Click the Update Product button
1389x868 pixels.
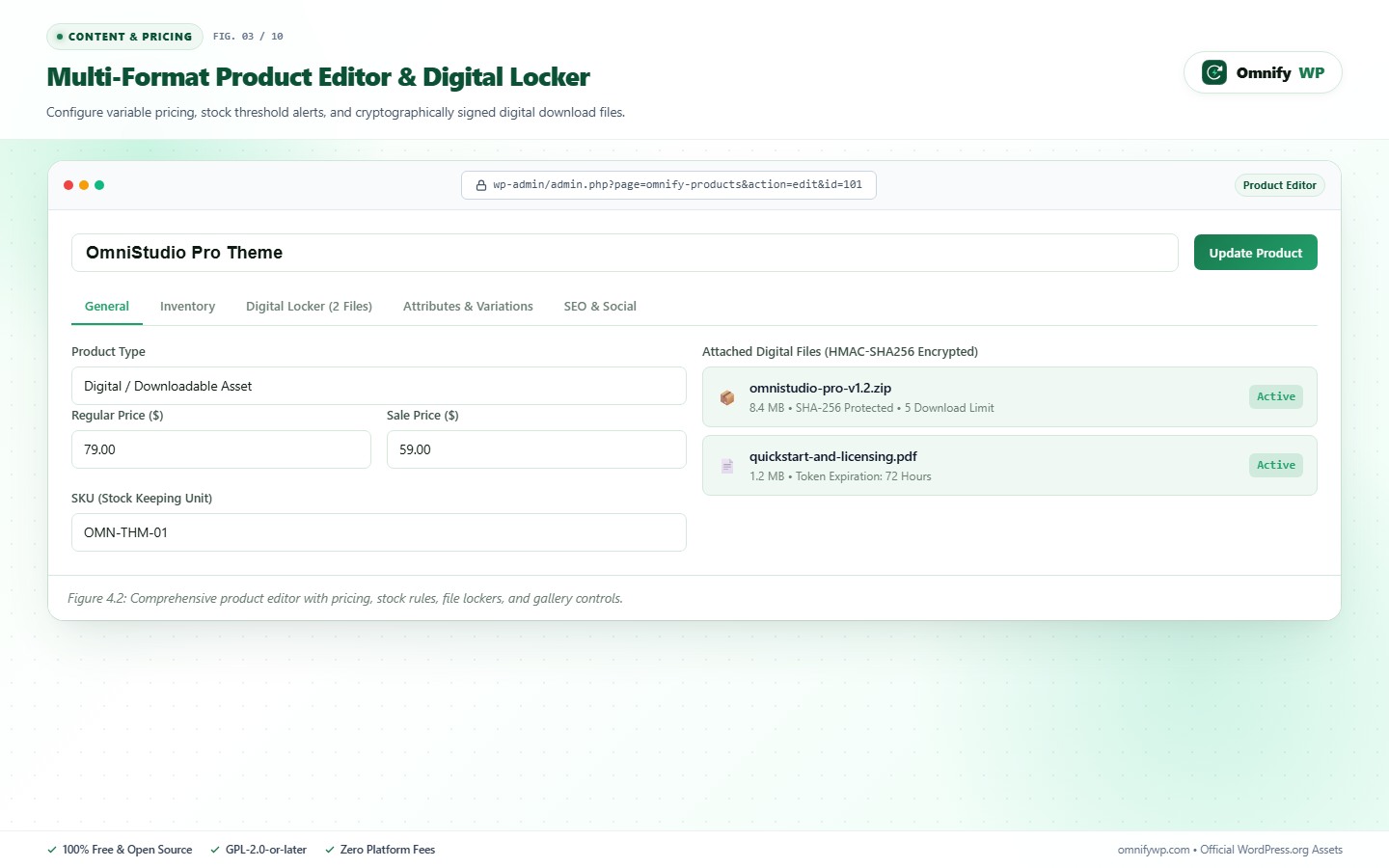click(1256, 253)
